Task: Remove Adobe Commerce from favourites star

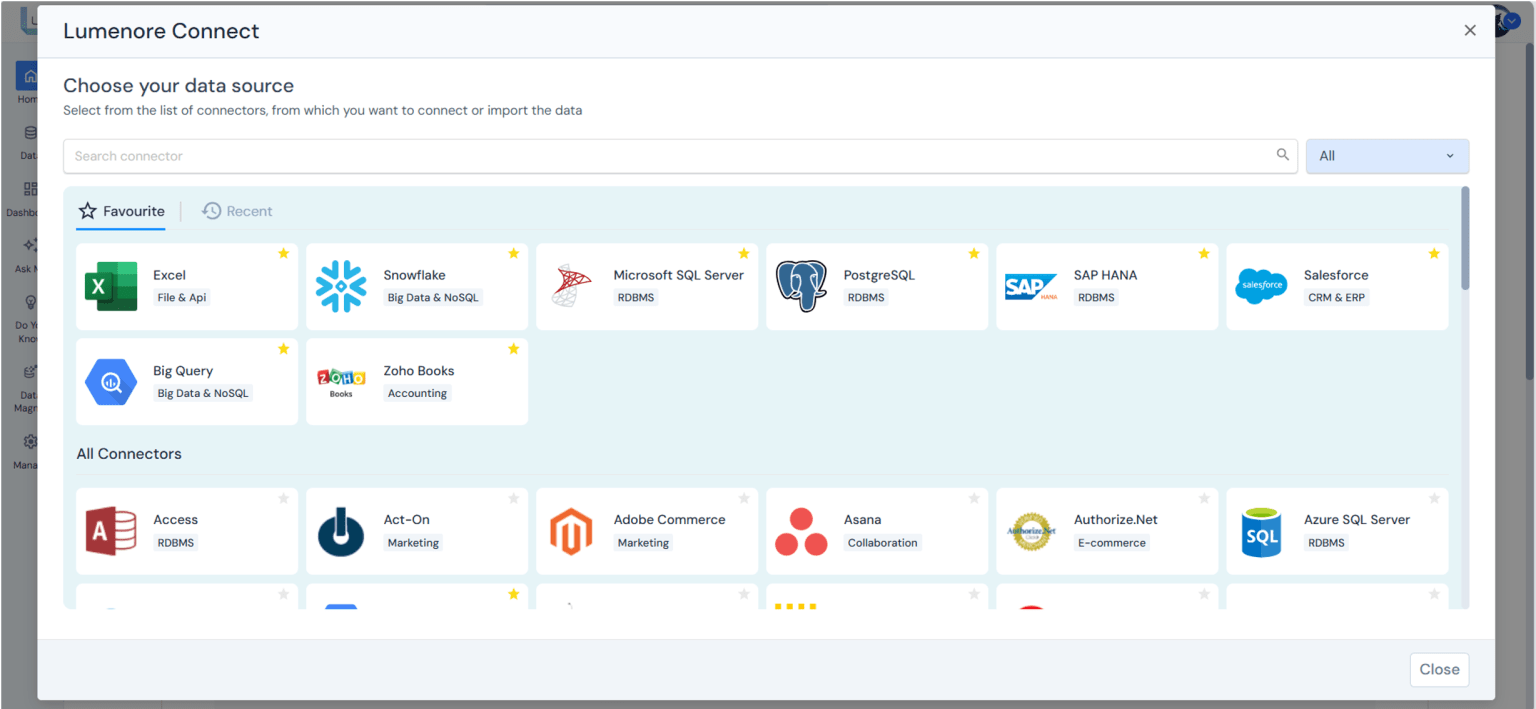Action: coord(743,497)
